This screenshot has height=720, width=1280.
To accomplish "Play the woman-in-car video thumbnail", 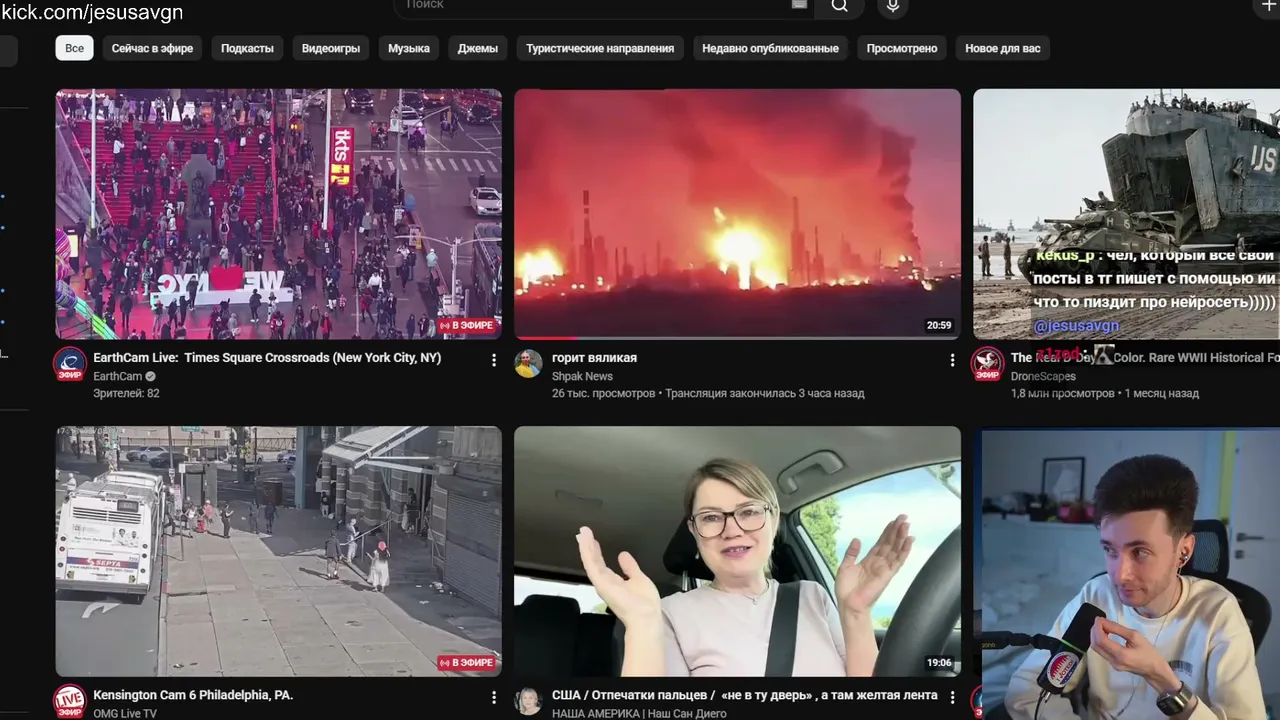I will point(737,551).
